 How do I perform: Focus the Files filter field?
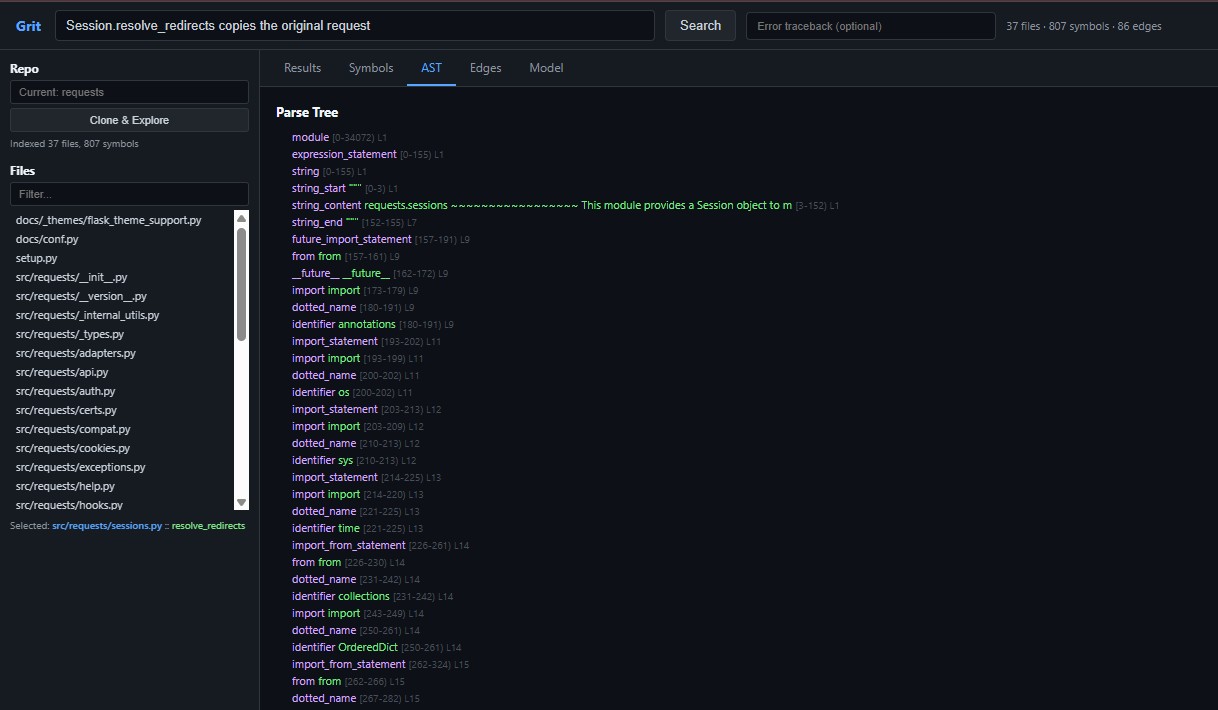129,194
